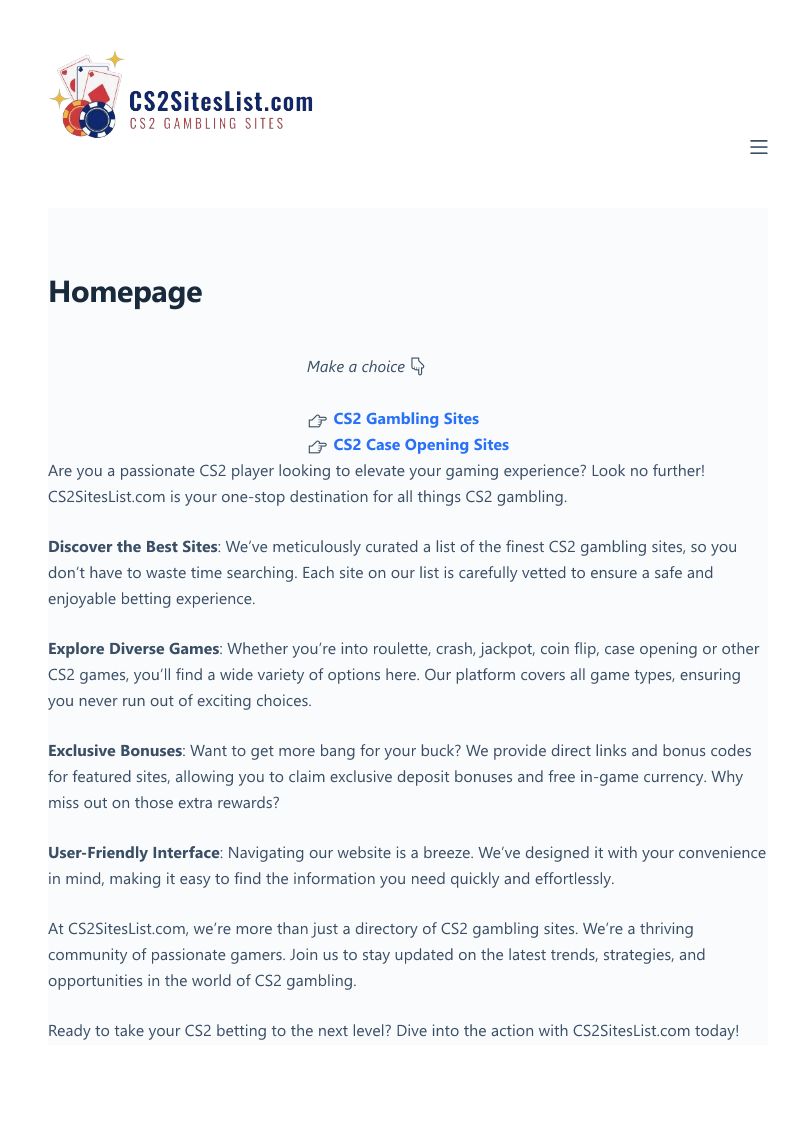Click the paragraph starting Are you a passionate
The height and width of the screenshot is (1123, 793).
(376, 483)
